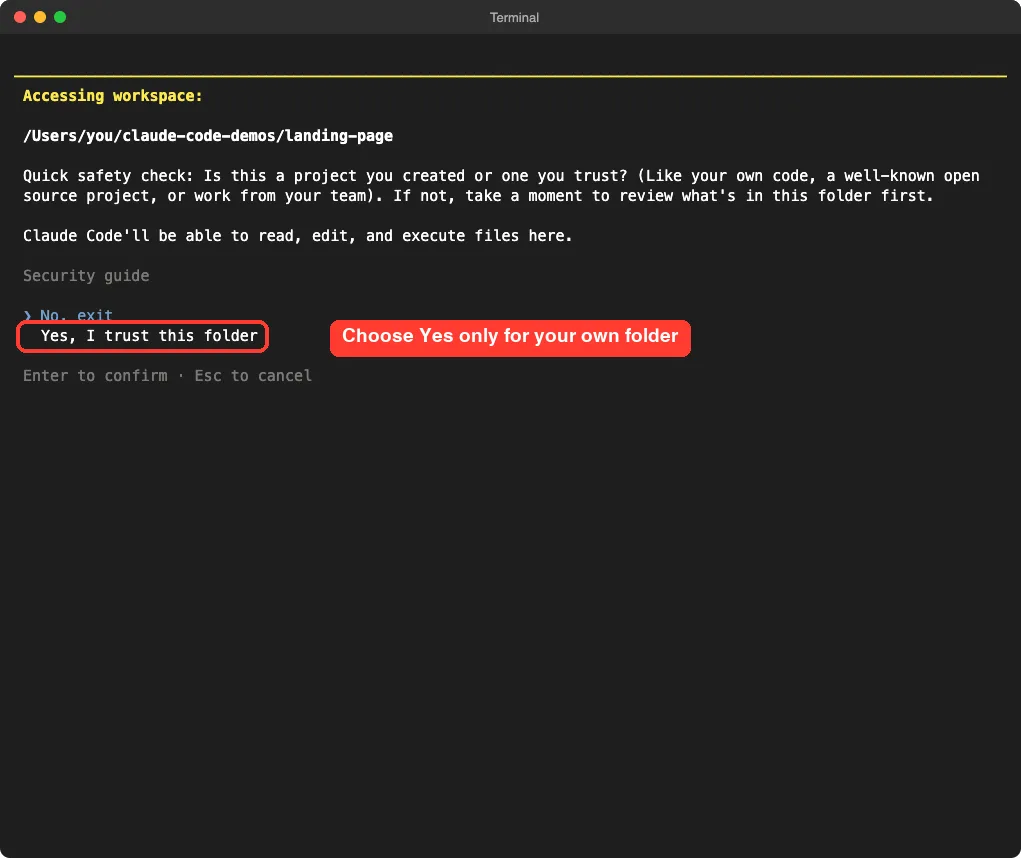Click the "Accessing workspace:" heading
Image resolution: width=1021 pixels, height=858 pixels.
tap(113, 96)
